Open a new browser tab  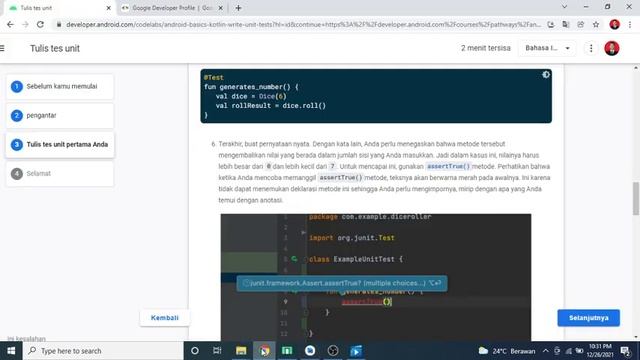[x=238, y=8]
